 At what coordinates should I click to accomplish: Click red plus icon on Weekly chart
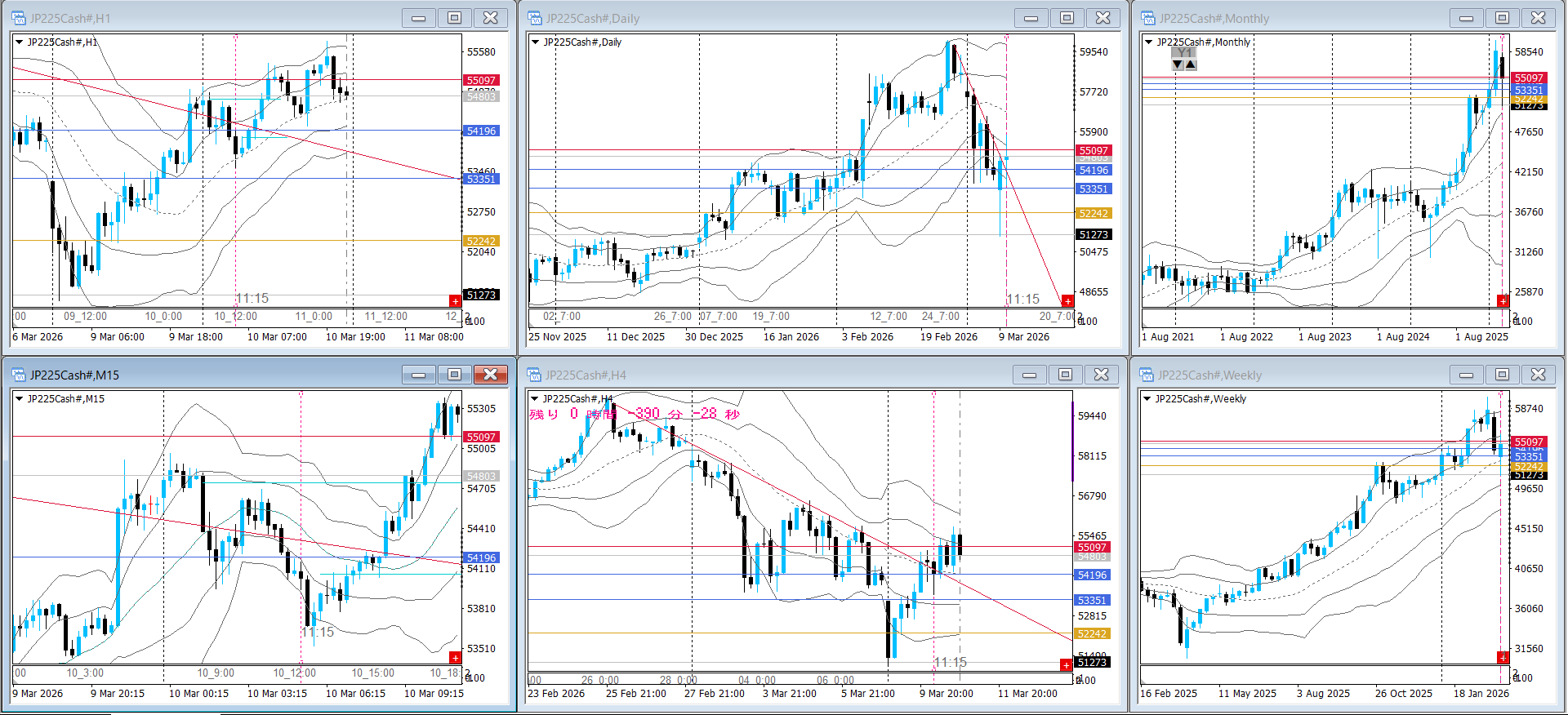[1502, 658]
